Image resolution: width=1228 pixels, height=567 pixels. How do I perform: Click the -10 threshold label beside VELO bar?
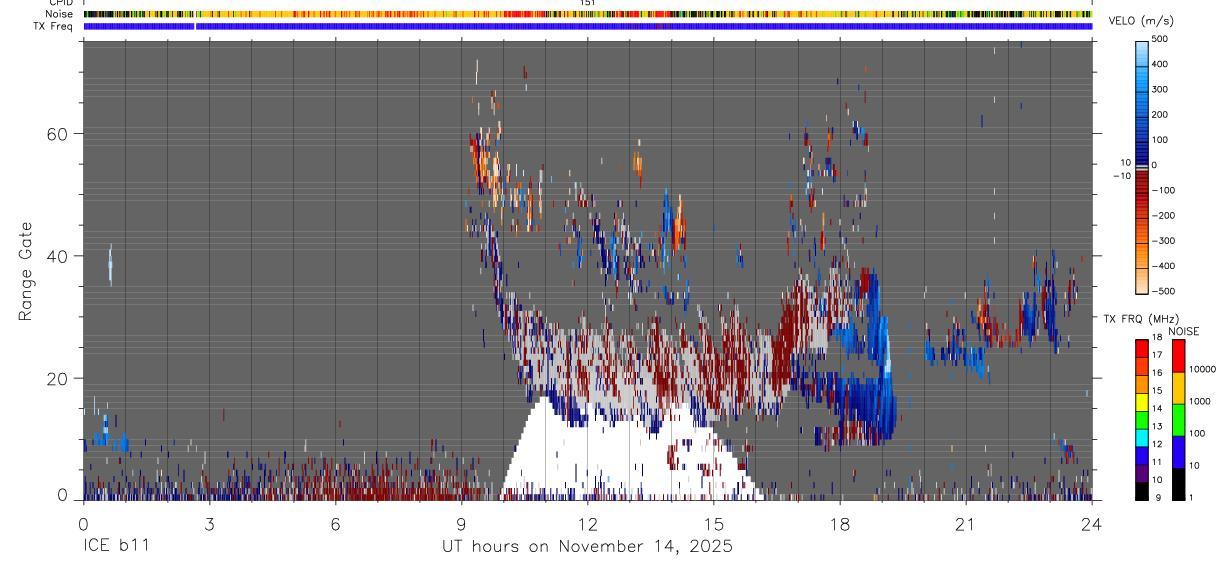click(1121, 176)
